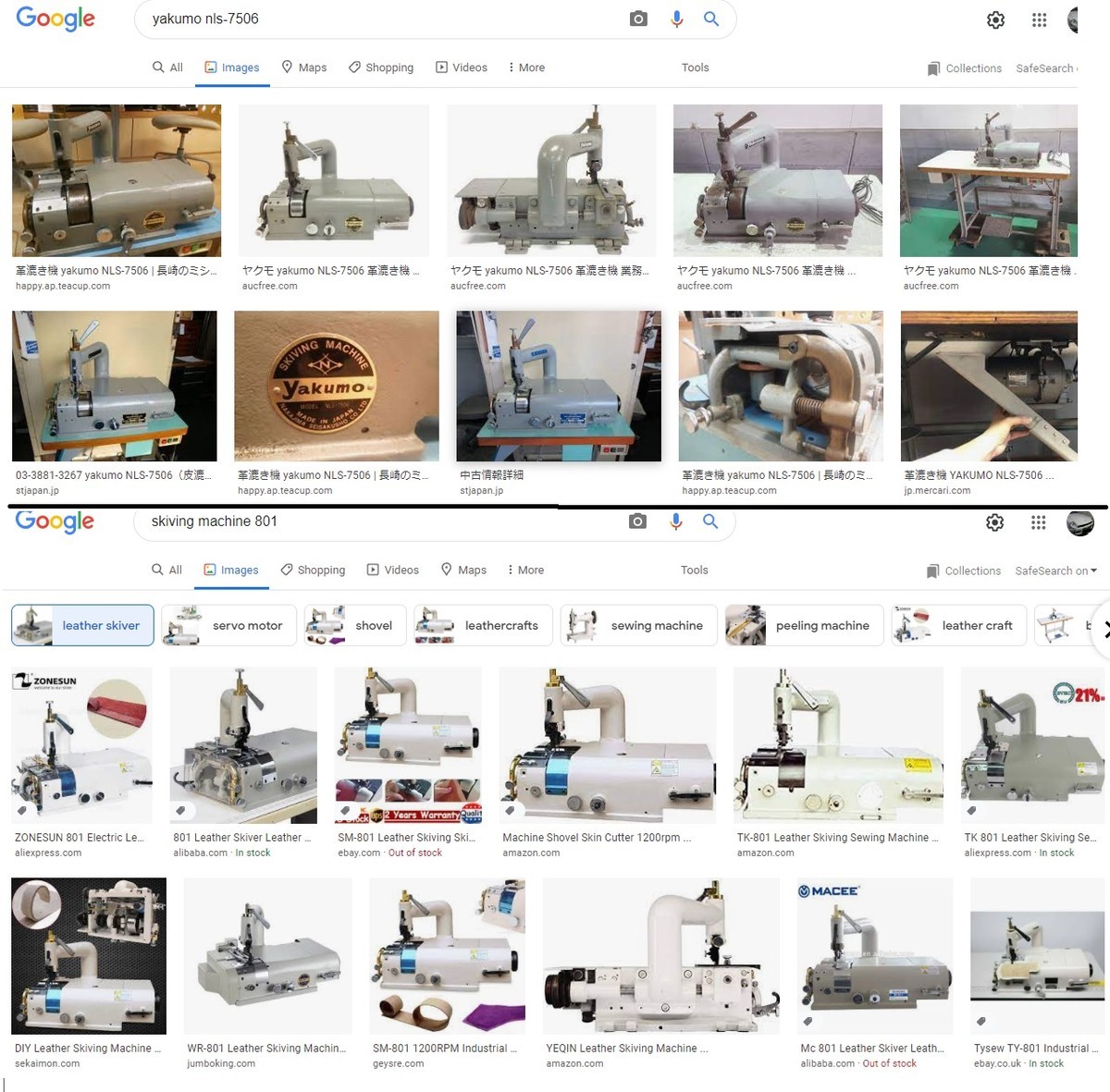Viewport: 1110px width, 1092px height.
Task: Select Videos tab in skiving machine 801 search
Action: click(x=393, y=570)
